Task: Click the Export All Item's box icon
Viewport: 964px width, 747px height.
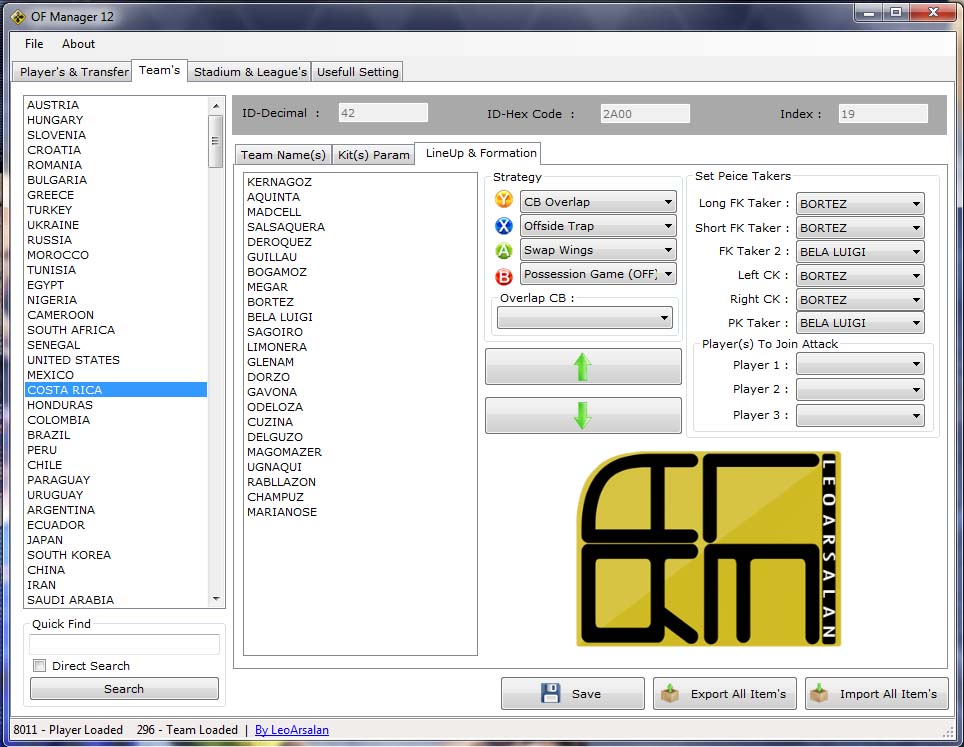Action: pyautogui.click(x=670, y=694)
